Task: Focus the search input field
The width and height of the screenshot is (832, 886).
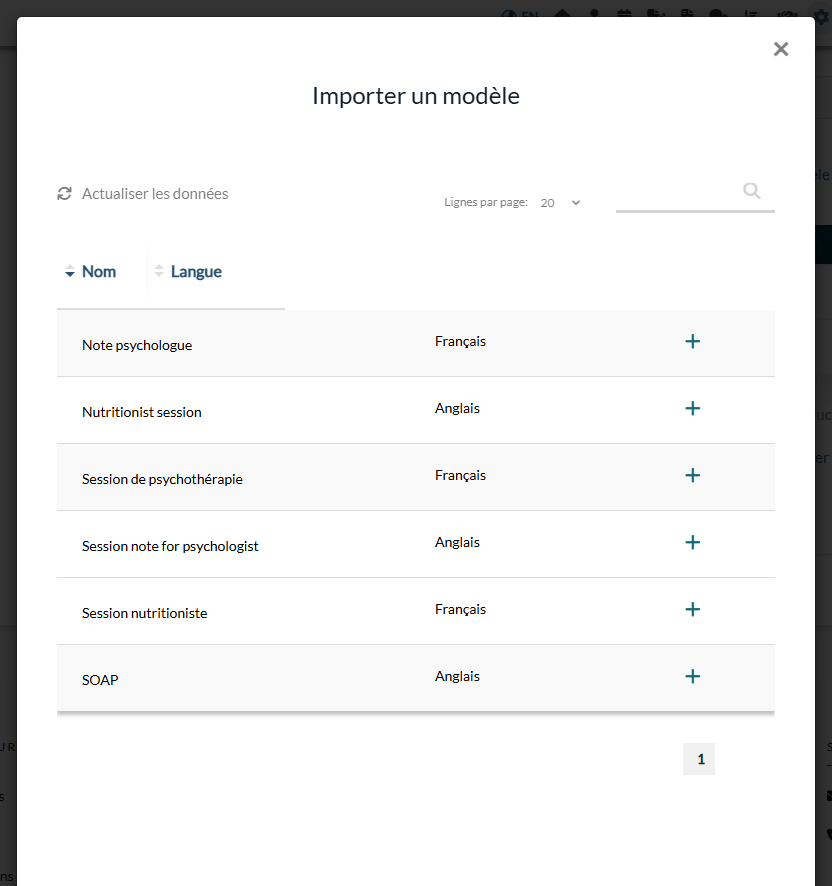Action: click(695, 197)
